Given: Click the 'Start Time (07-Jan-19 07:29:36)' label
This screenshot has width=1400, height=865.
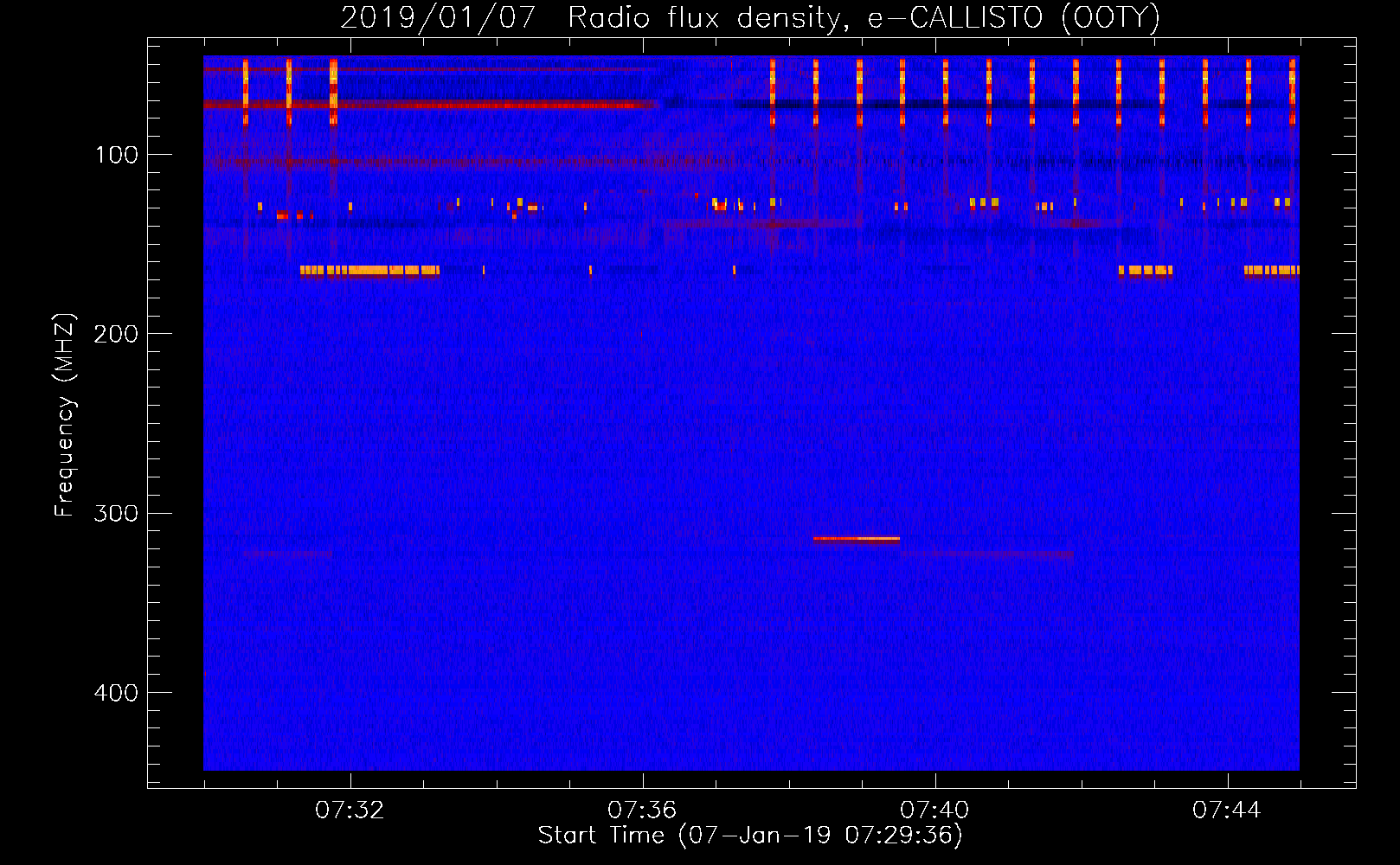Looking at the screenshot, I should (x=750, y=836).
